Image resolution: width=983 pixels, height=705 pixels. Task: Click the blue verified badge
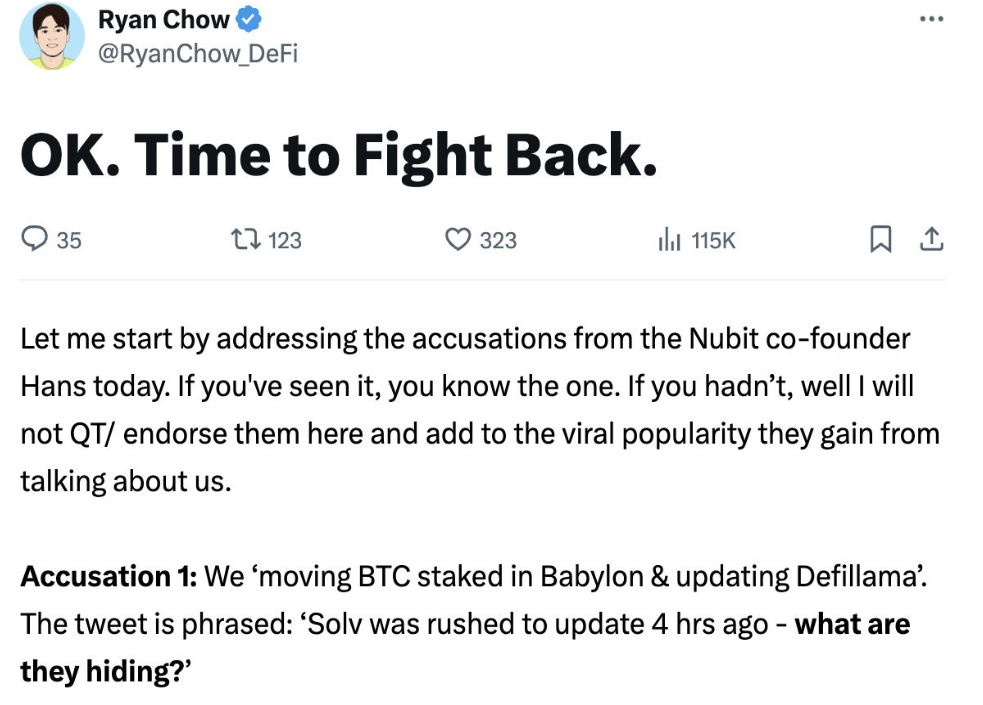click(248, 19)
